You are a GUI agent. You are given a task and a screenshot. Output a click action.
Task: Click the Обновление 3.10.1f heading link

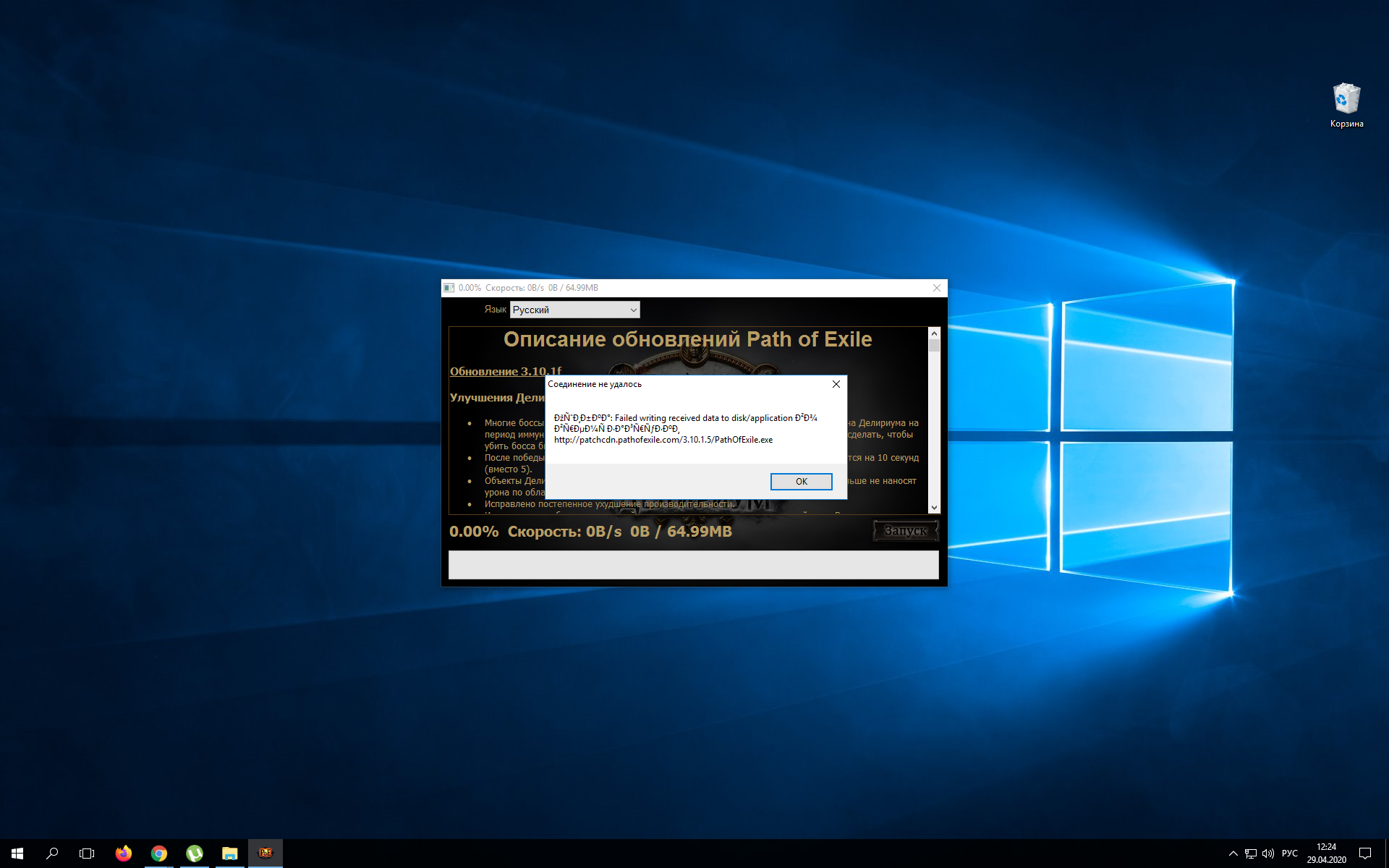[506, 371]
